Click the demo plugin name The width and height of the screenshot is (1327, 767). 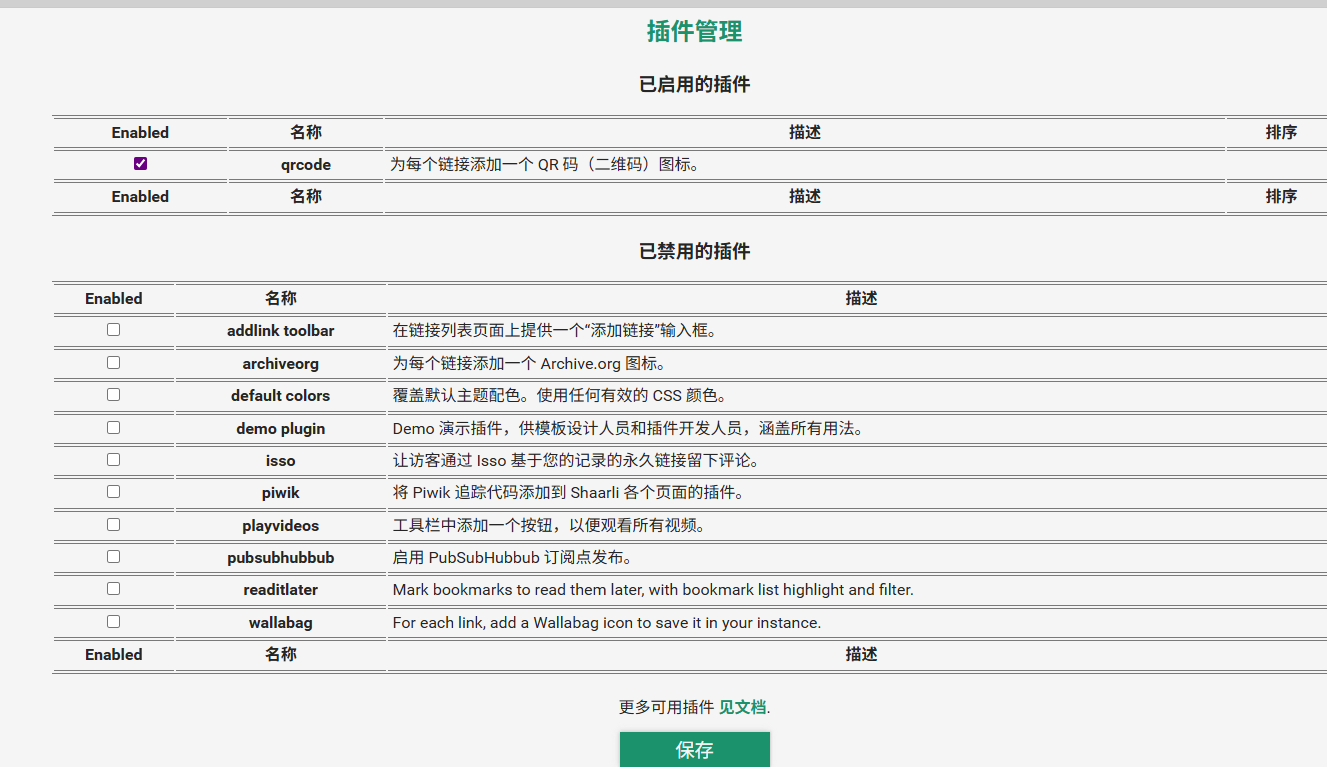click(x=281, y=429)
